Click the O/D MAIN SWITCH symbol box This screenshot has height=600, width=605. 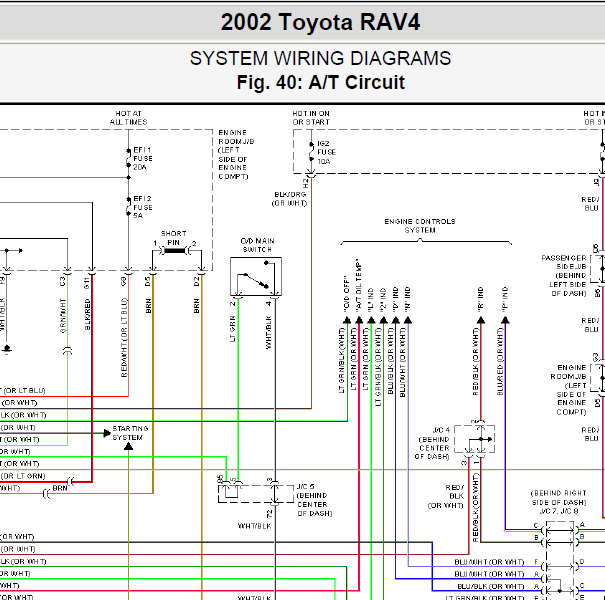256,277
